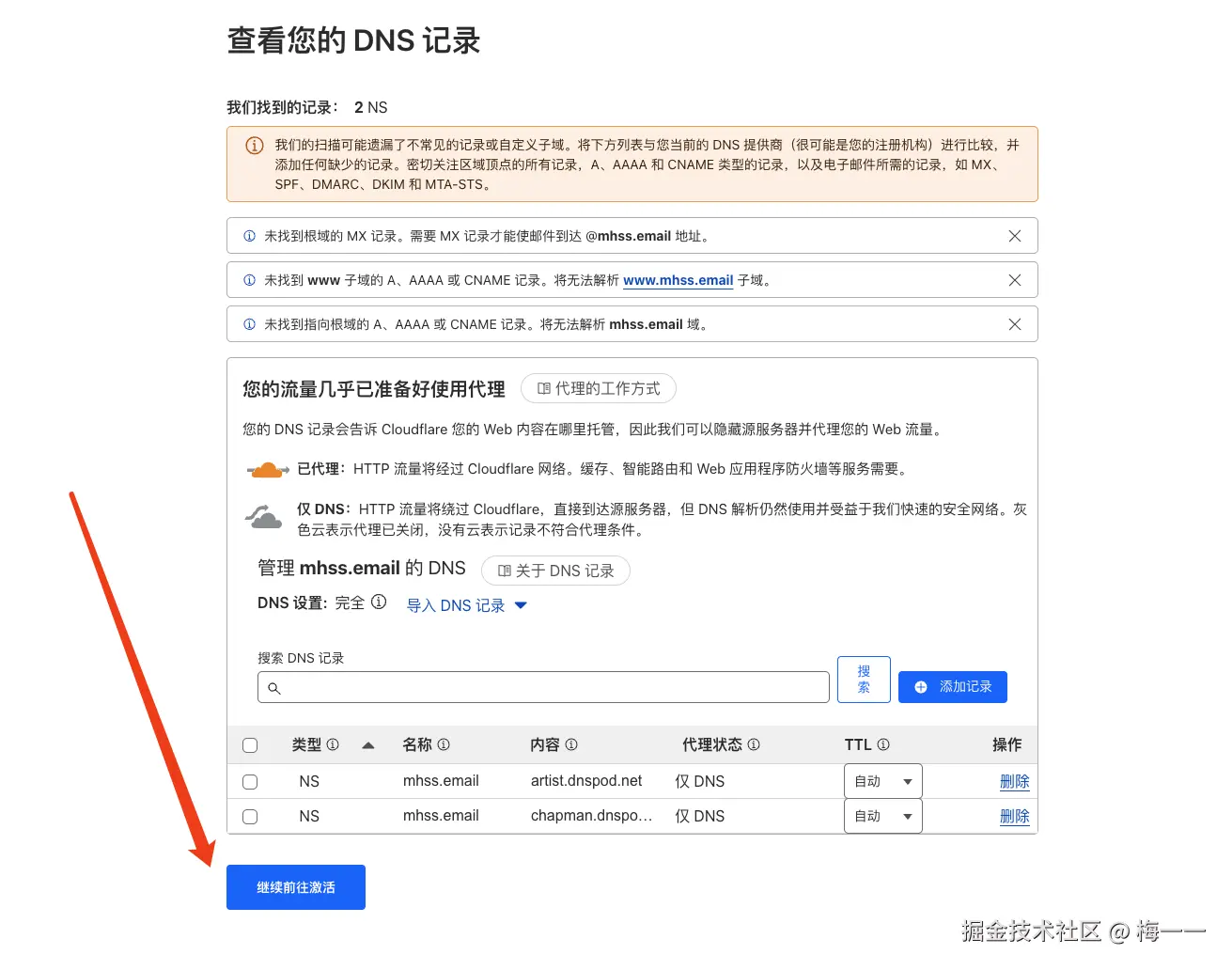Image resolution: width=1232 pixels, height=970 pixels.
Task: Click the search DNS records input field
Action: pos(543,687)
